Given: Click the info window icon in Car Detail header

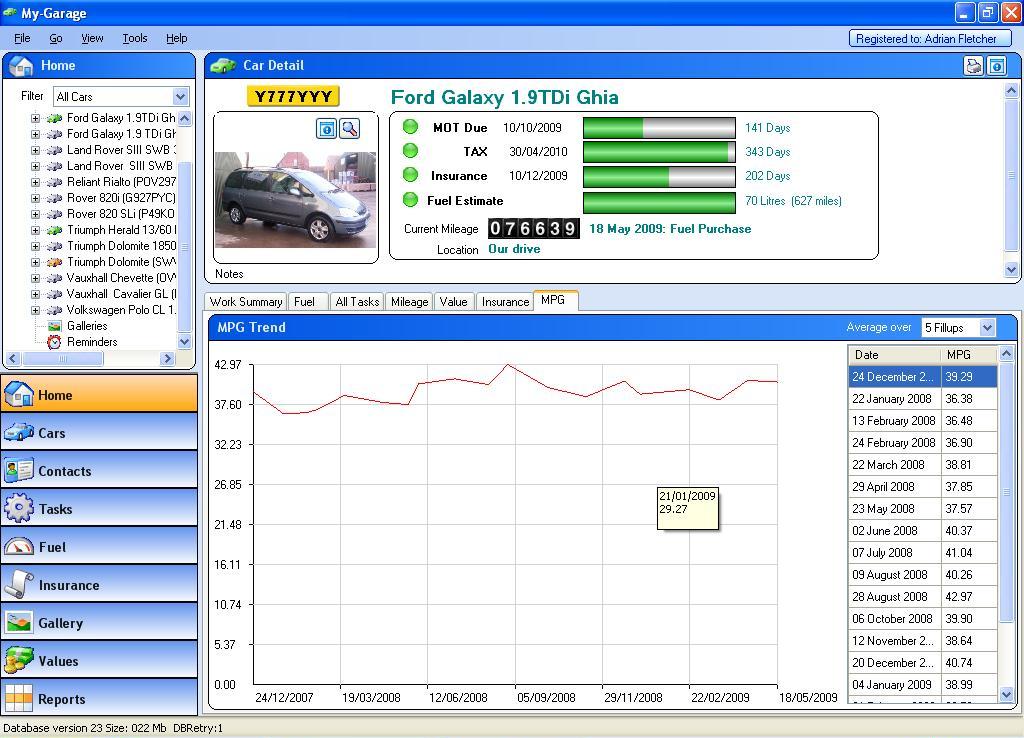Looking at the screenshot, I should click(x=997, y=66).
